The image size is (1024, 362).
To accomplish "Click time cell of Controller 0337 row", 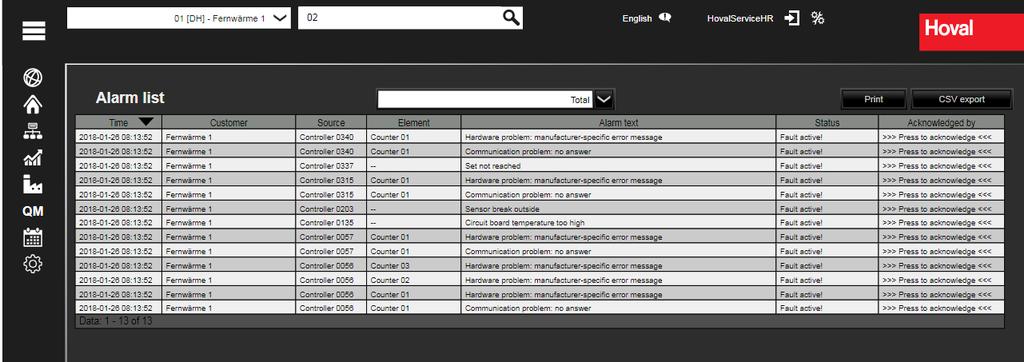I will 119,166.
